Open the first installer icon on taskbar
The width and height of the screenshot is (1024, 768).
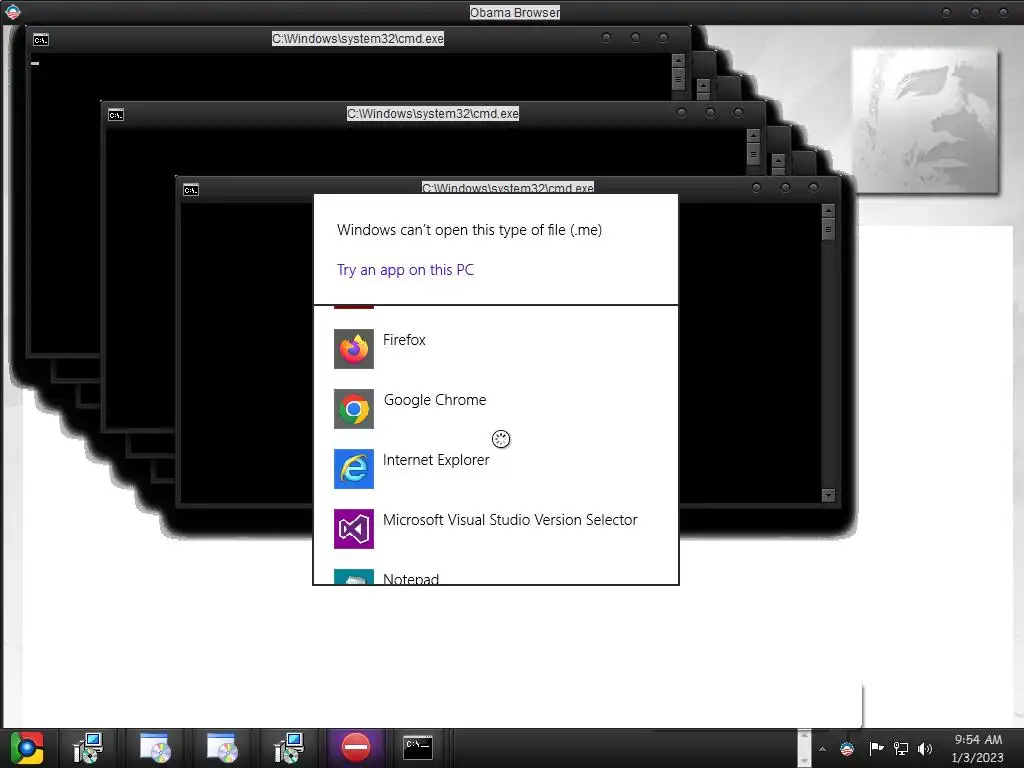click(88, 748)
